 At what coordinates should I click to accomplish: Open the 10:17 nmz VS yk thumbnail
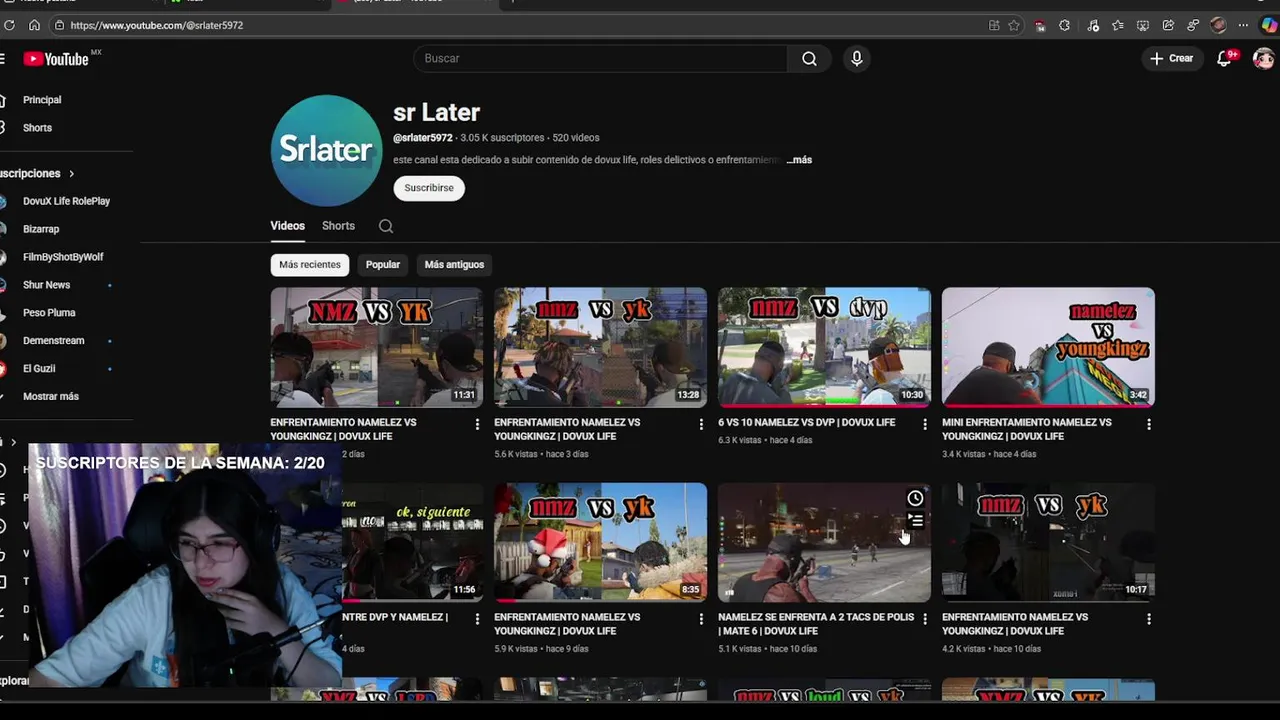pyautogui.click(x=1048, y=542)
